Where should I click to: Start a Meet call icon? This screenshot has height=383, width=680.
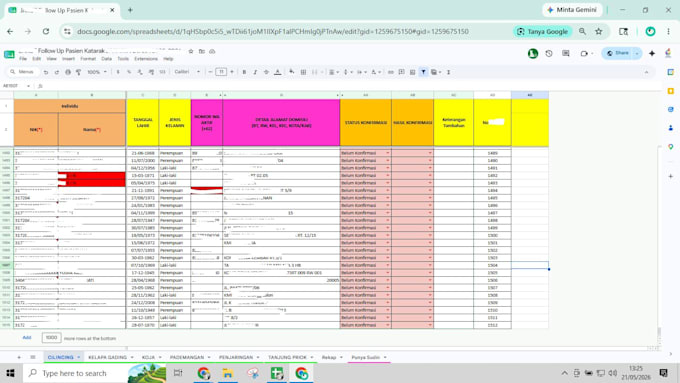click(x=586, y=53)
